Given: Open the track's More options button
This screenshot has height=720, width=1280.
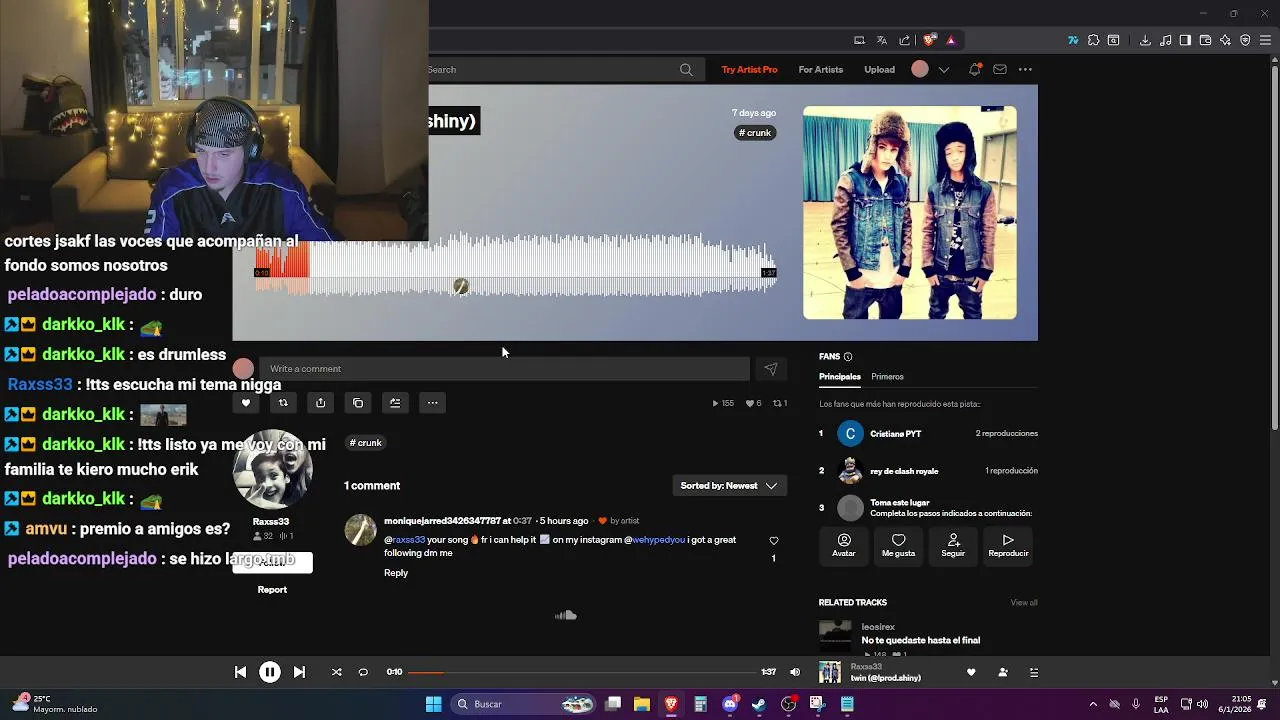Looking at the screenshot, I should (x=432, y=403).
